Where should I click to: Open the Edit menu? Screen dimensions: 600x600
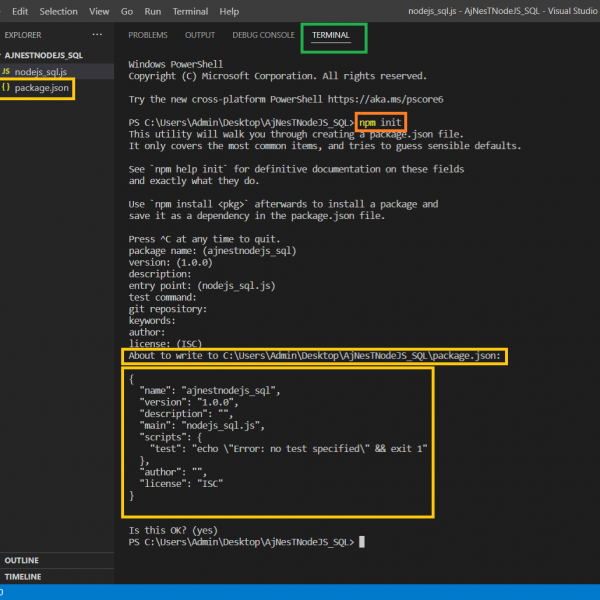pos(20,11)
